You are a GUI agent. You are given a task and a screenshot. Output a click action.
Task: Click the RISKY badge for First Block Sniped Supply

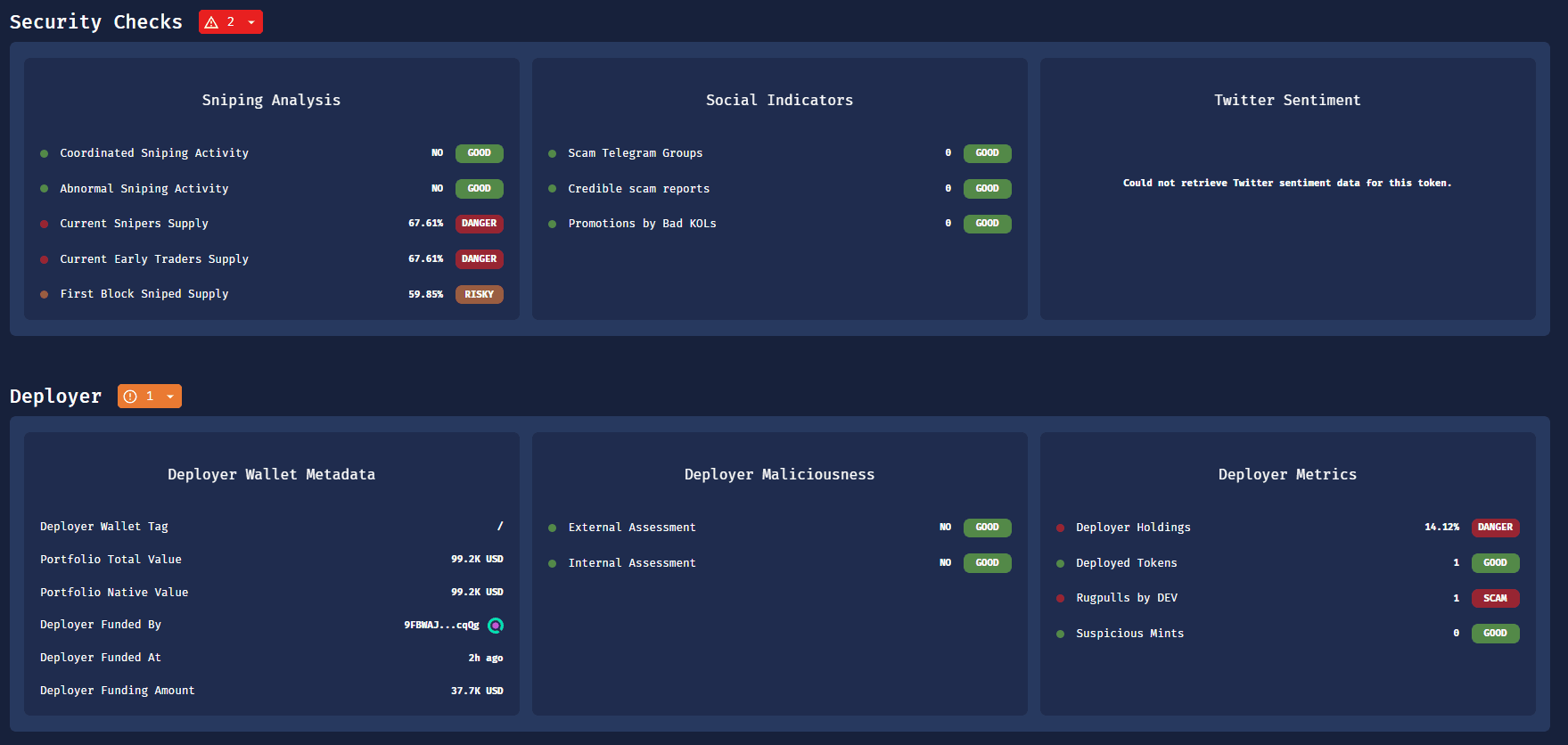point(479,294)
